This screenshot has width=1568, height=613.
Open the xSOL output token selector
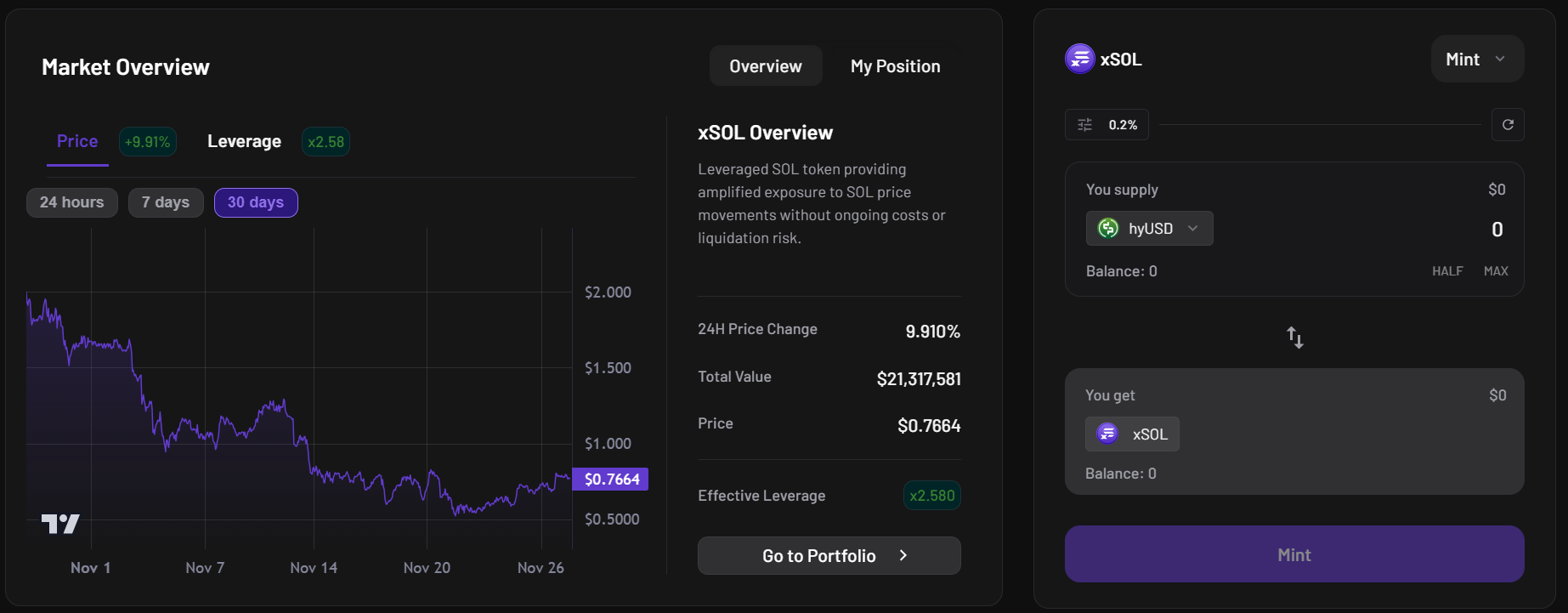[x=1132, y=434]
